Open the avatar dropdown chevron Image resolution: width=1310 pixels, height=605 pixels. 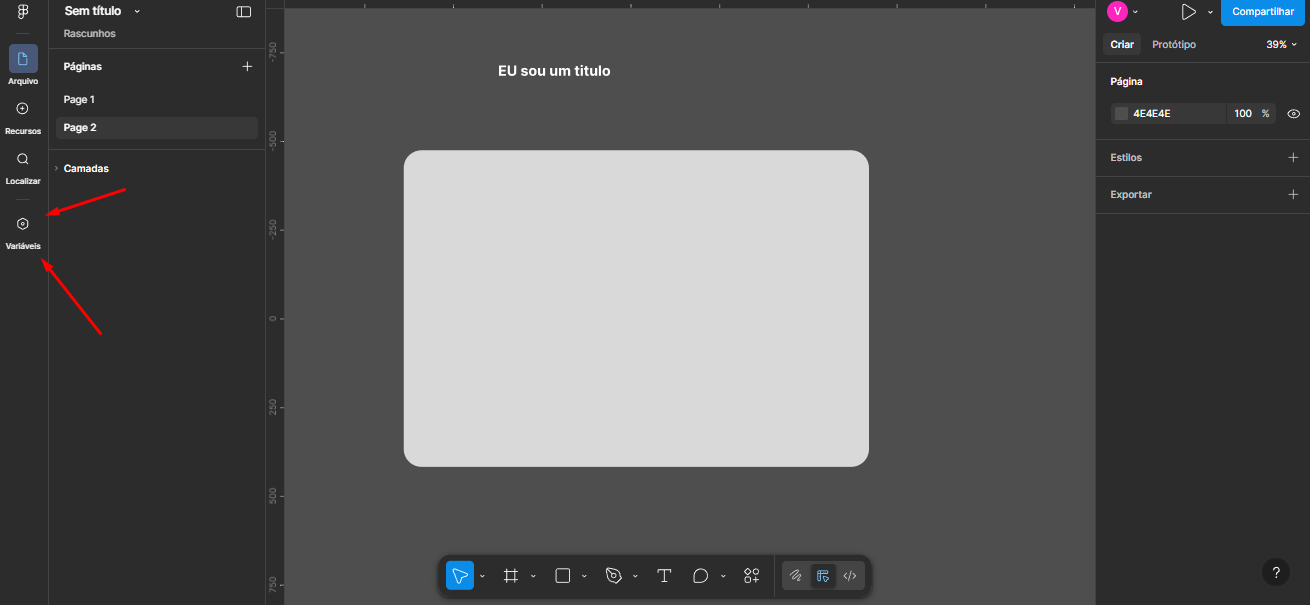click(x=1135, y=12)
